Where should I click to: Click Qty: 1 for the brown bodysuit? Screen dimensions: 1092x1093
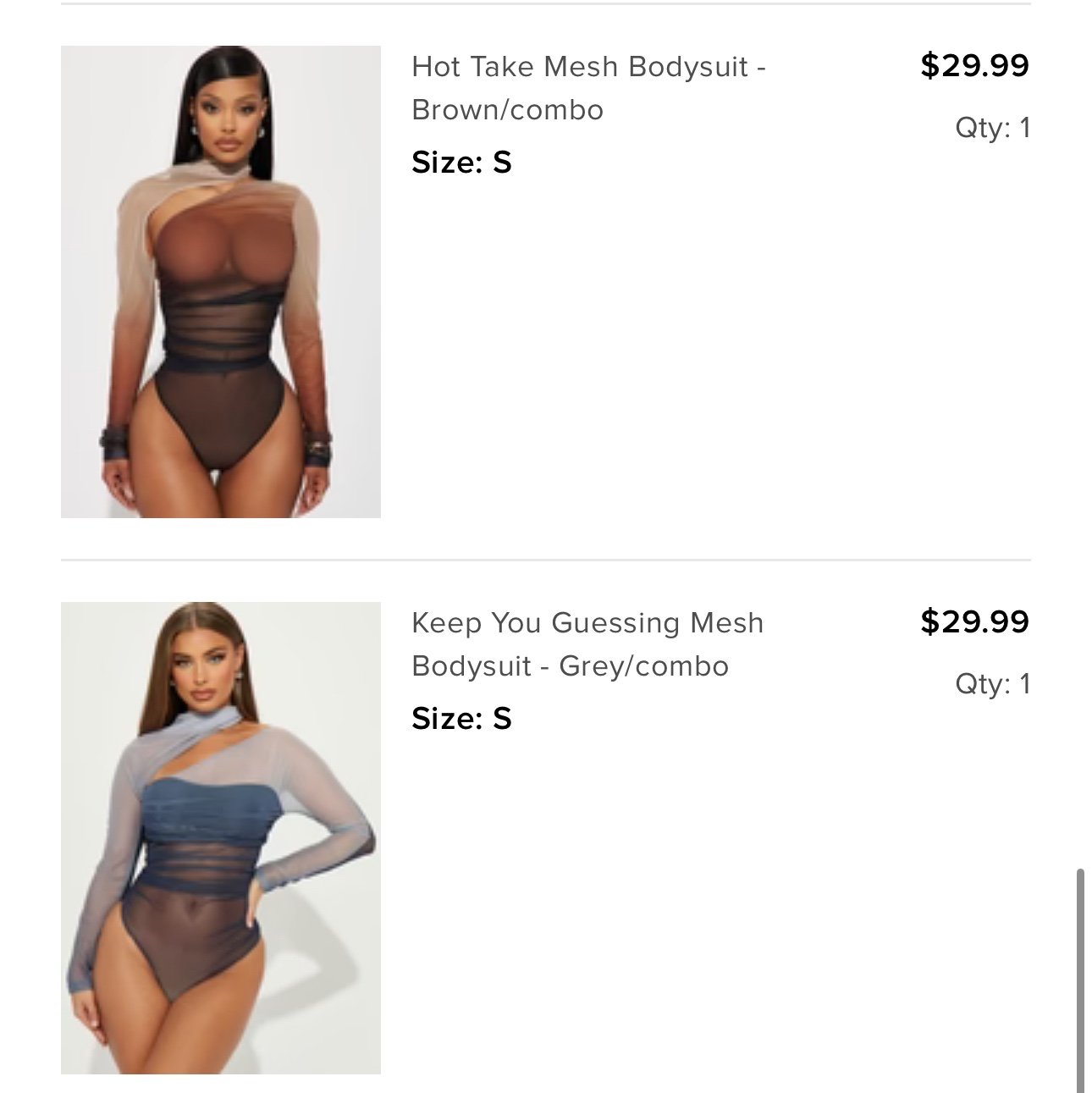tap(993, 128)
